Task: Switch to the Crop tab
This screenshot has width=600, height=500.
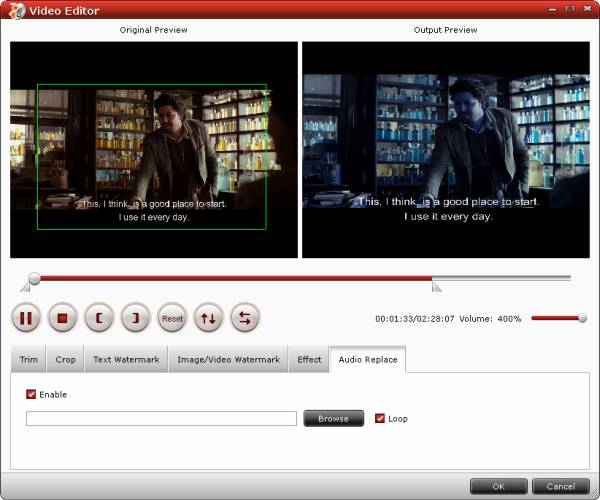Action: pos(65,359)
